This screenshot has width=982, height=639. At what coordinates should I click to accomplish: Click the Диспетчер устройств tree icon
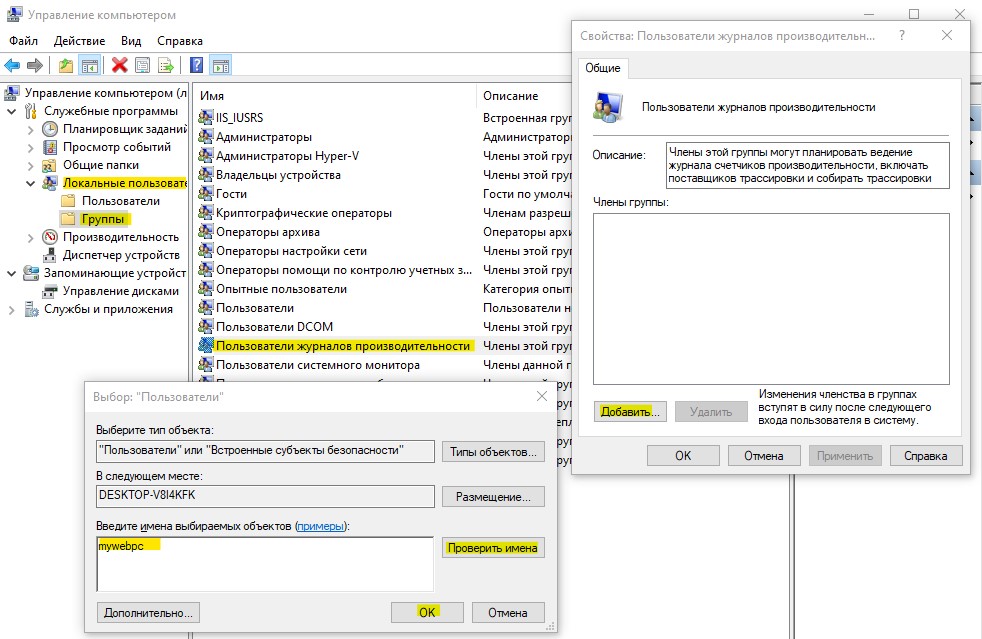(50, 255)
